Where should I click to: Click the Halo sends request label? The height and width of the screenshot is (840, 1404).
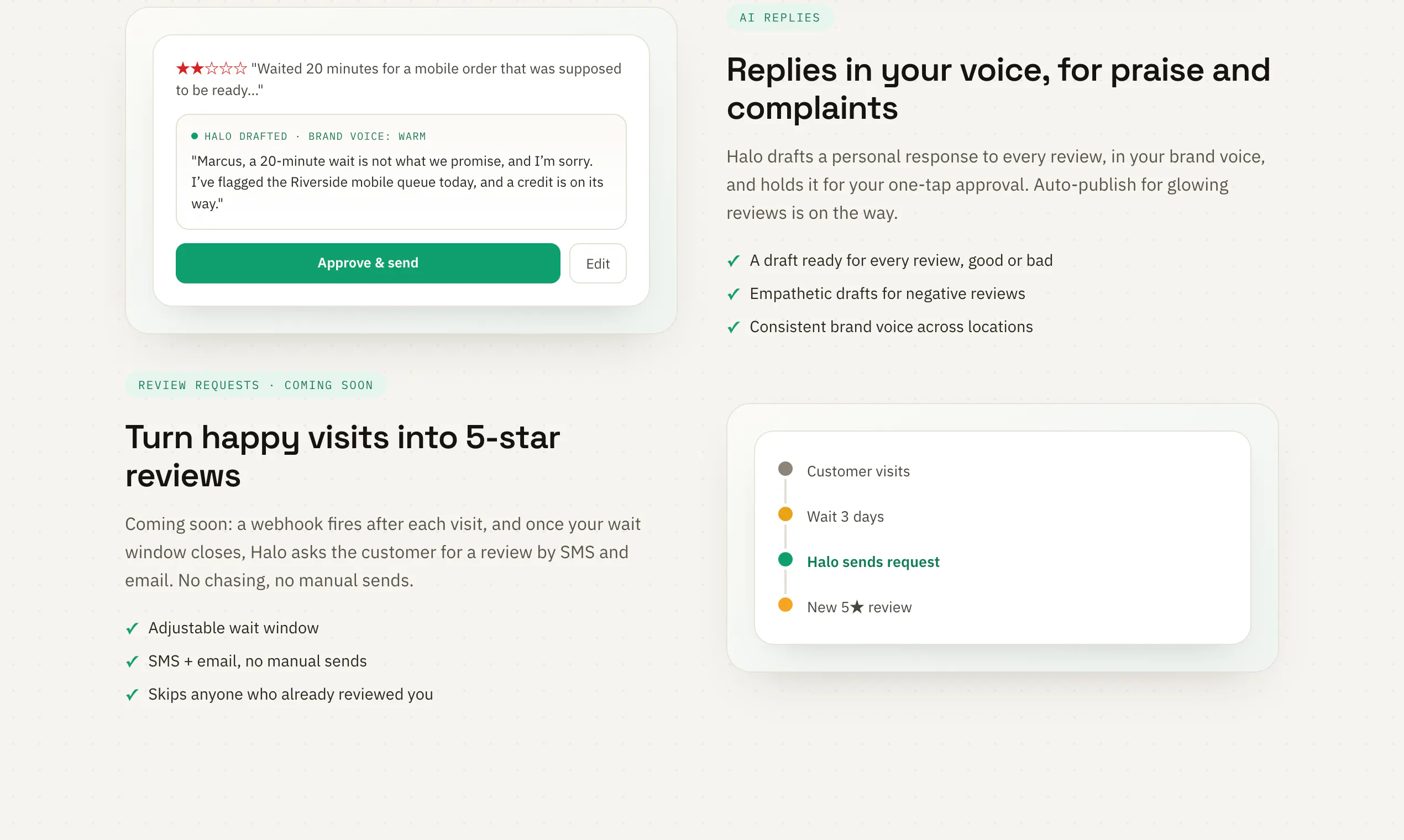click(x=872, y=561)
